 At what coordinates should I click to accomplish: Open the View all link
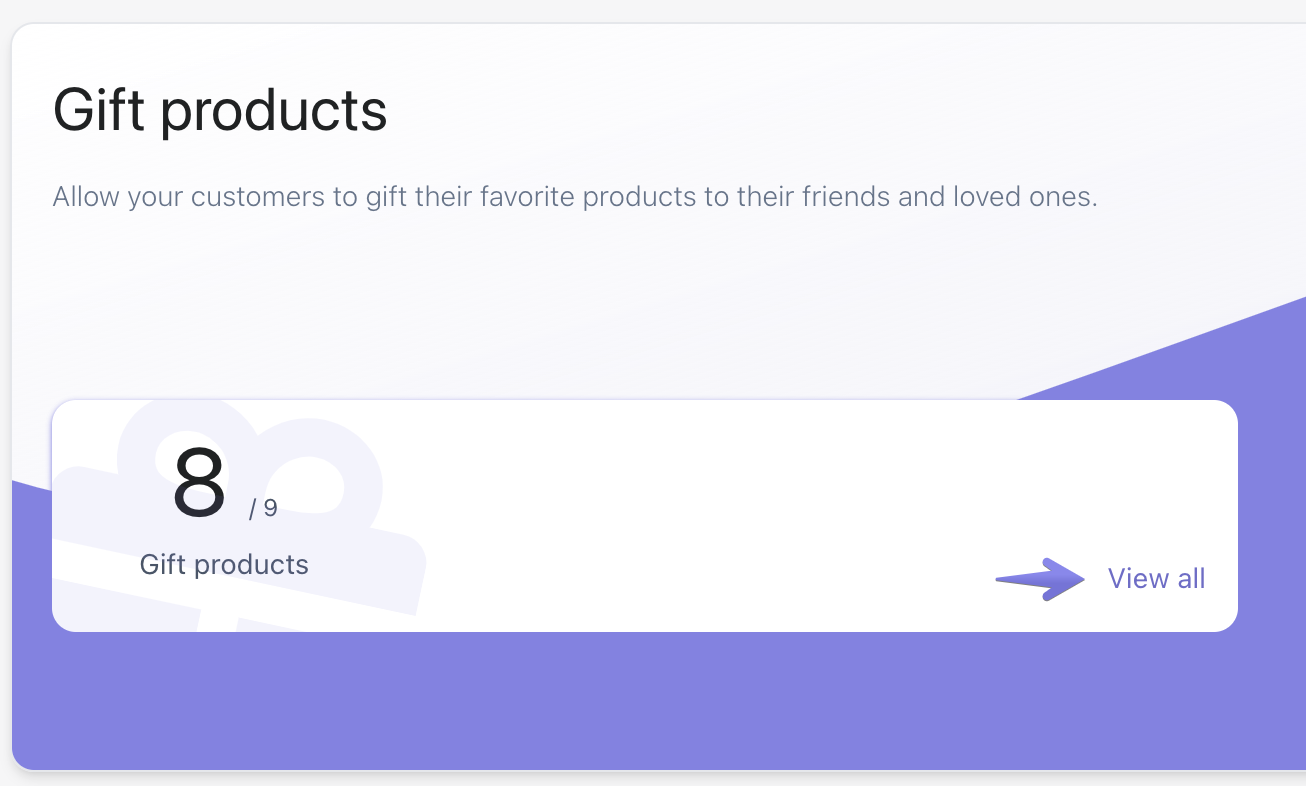click(1156, 579)
